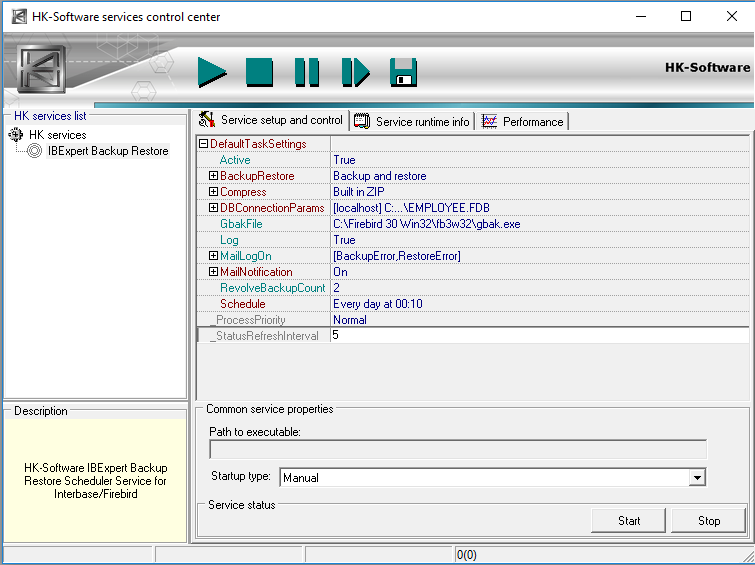Click the 0(0) status bar entry
This screenshot has width=755, height=565.
click(x=467, y=555)
